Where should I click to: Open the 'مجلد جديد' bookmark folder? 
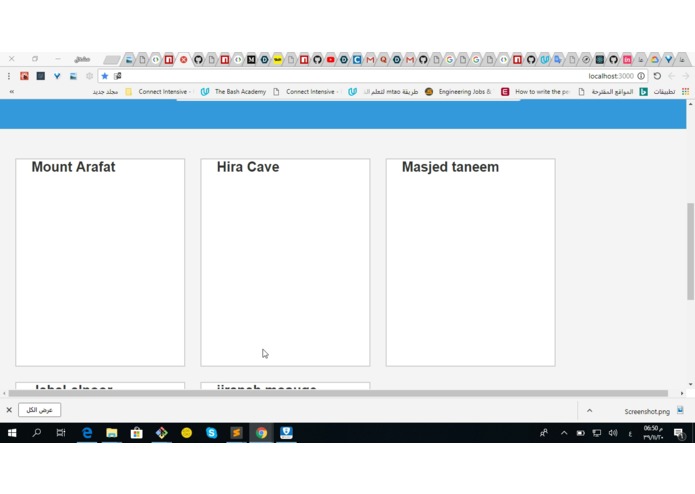tap(112, 92)
